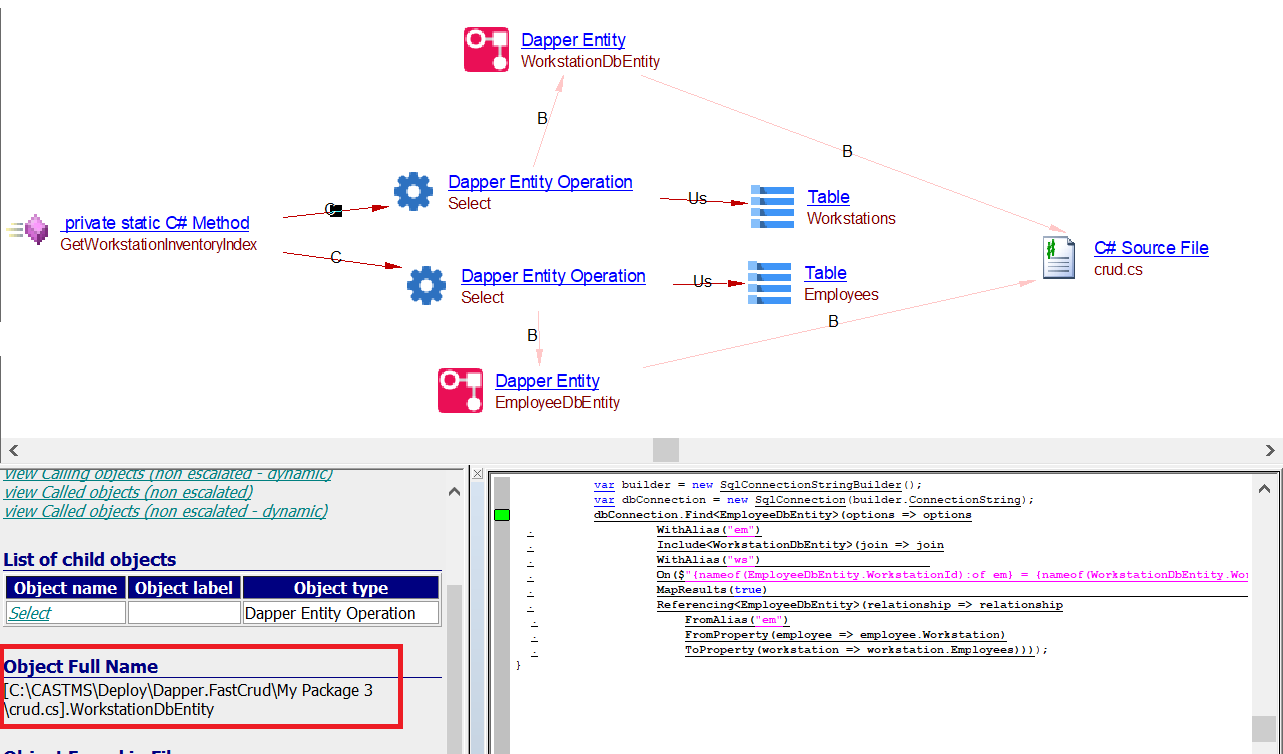Open 'Dapper Entity' link above EmployeeDbEntity
Screen dimensions: 1283x754
tap(547, 381)
